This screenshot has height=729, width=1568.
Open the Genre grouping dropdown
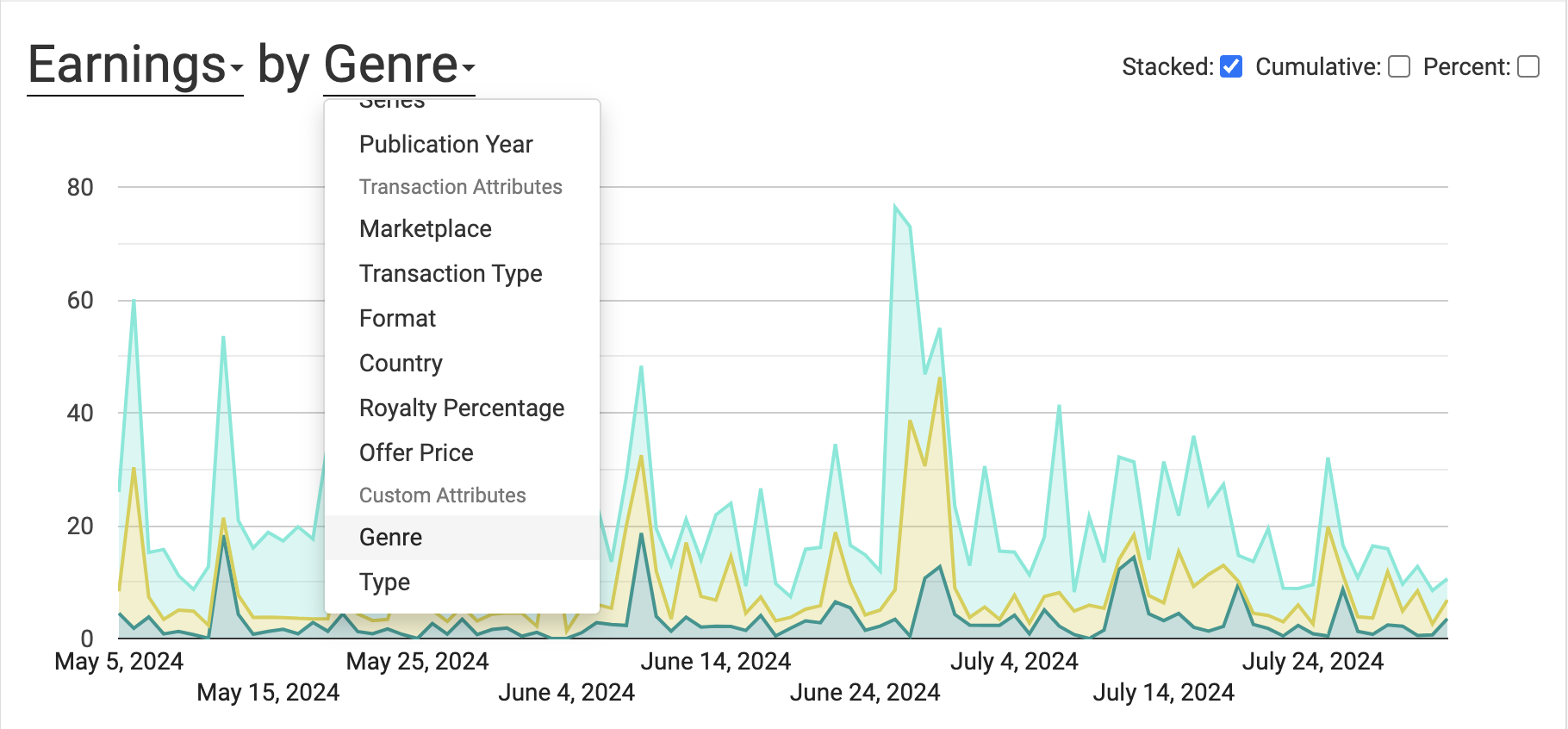click(x=399, y=65)
